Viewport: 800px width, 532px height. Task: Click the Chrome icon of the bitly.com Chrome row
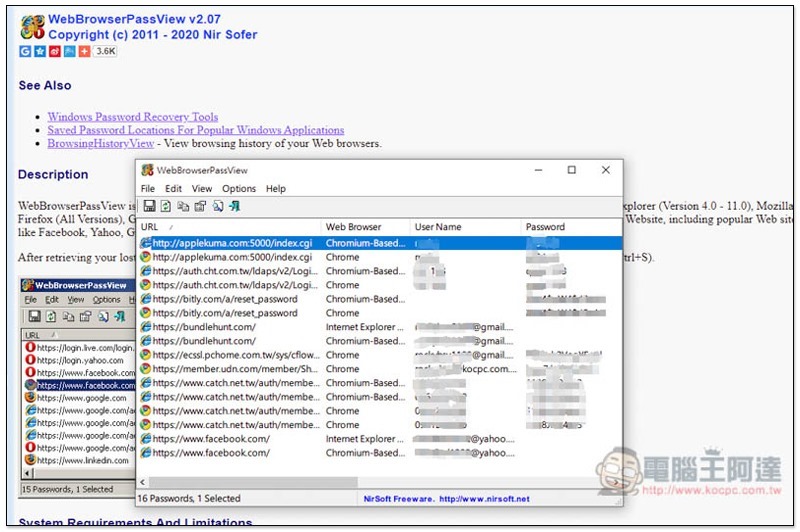(x=146, y=313)
